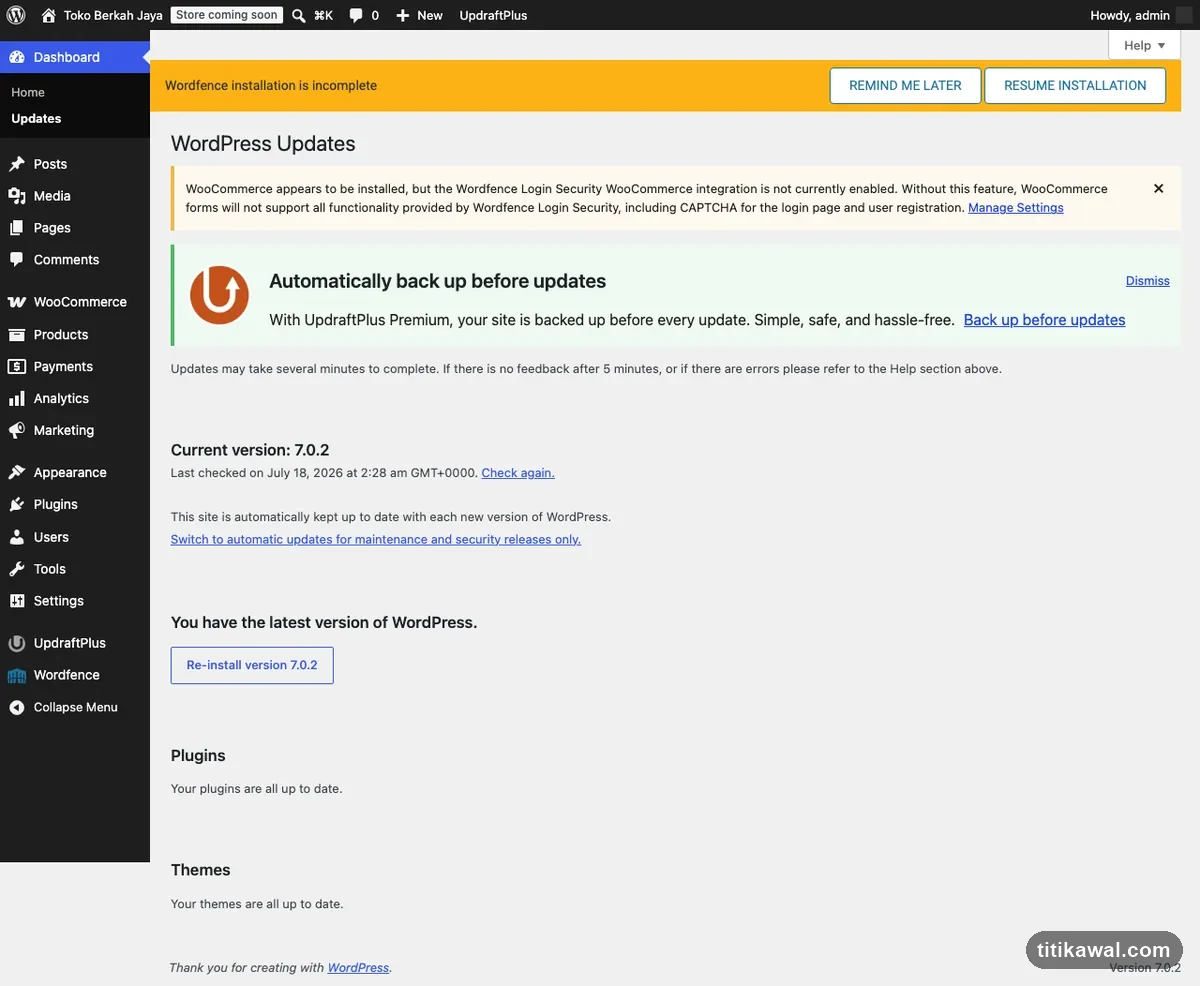
Task: Open the Media menu label
Action: pyautogui.click(x=52, y=196)
